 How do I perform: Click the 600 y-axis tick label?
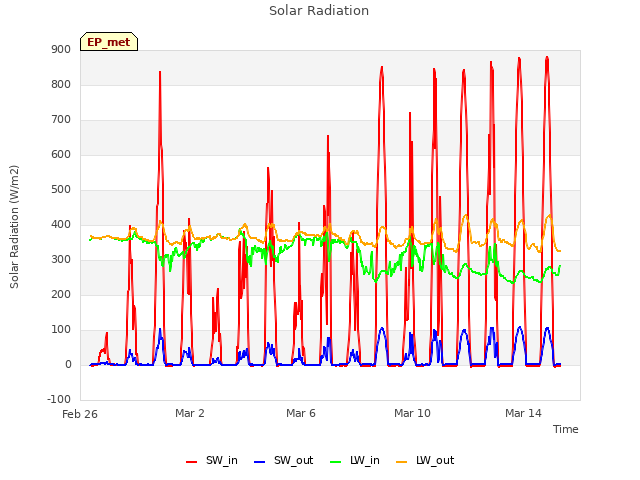[61, 155]
